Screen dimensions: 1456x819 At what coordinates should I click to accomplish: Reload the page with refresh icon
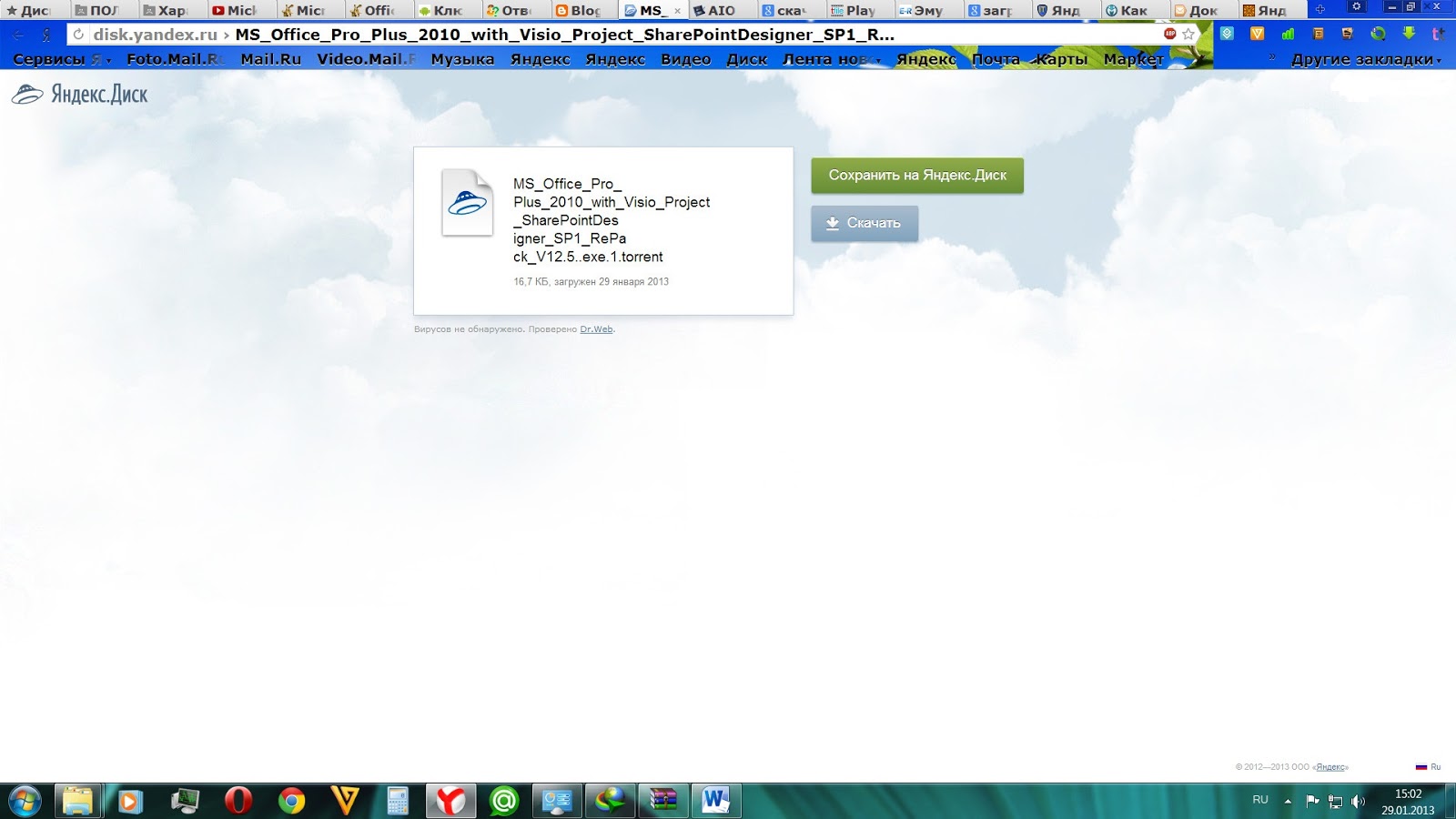(78, 35)
